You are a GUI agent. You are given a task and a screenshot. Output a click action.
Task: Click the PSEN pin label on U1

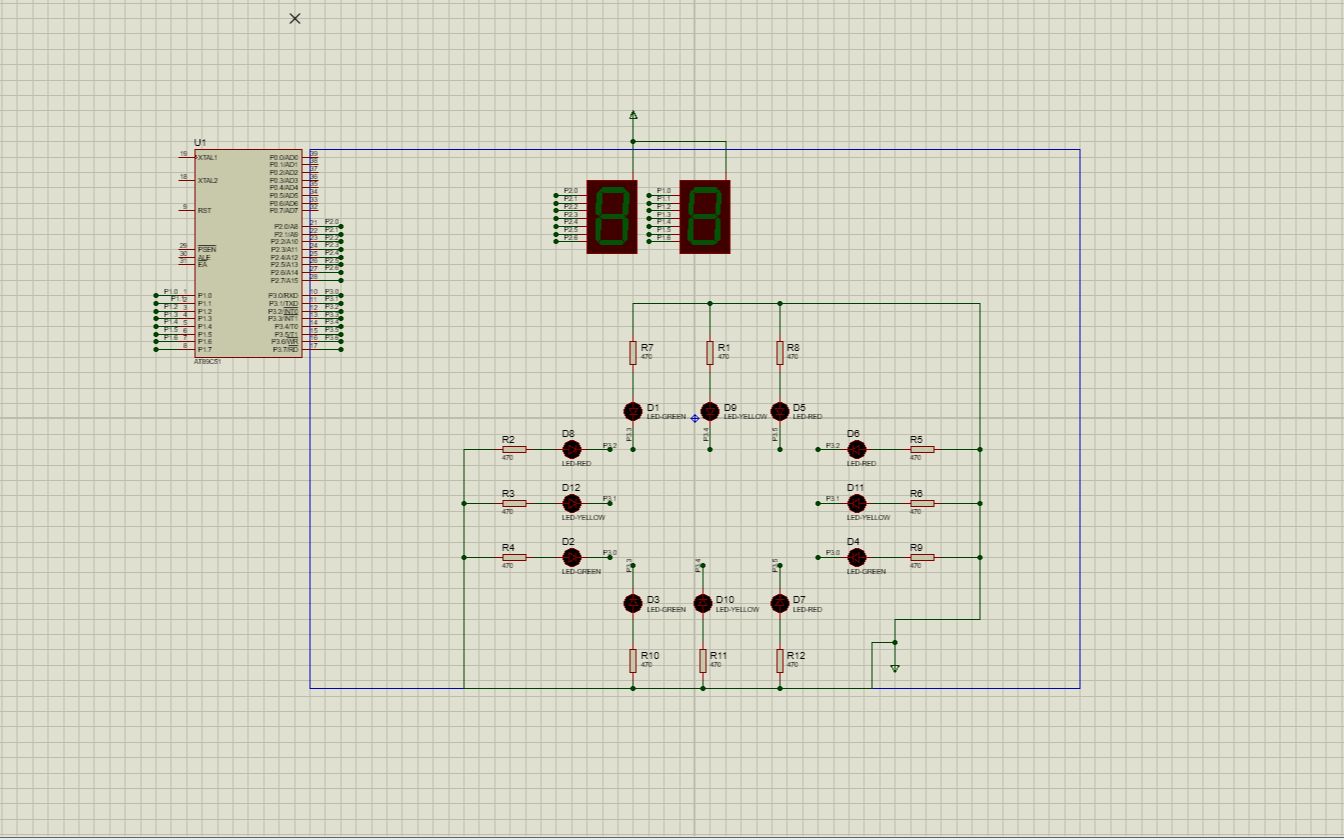click(x=207, y=249)
